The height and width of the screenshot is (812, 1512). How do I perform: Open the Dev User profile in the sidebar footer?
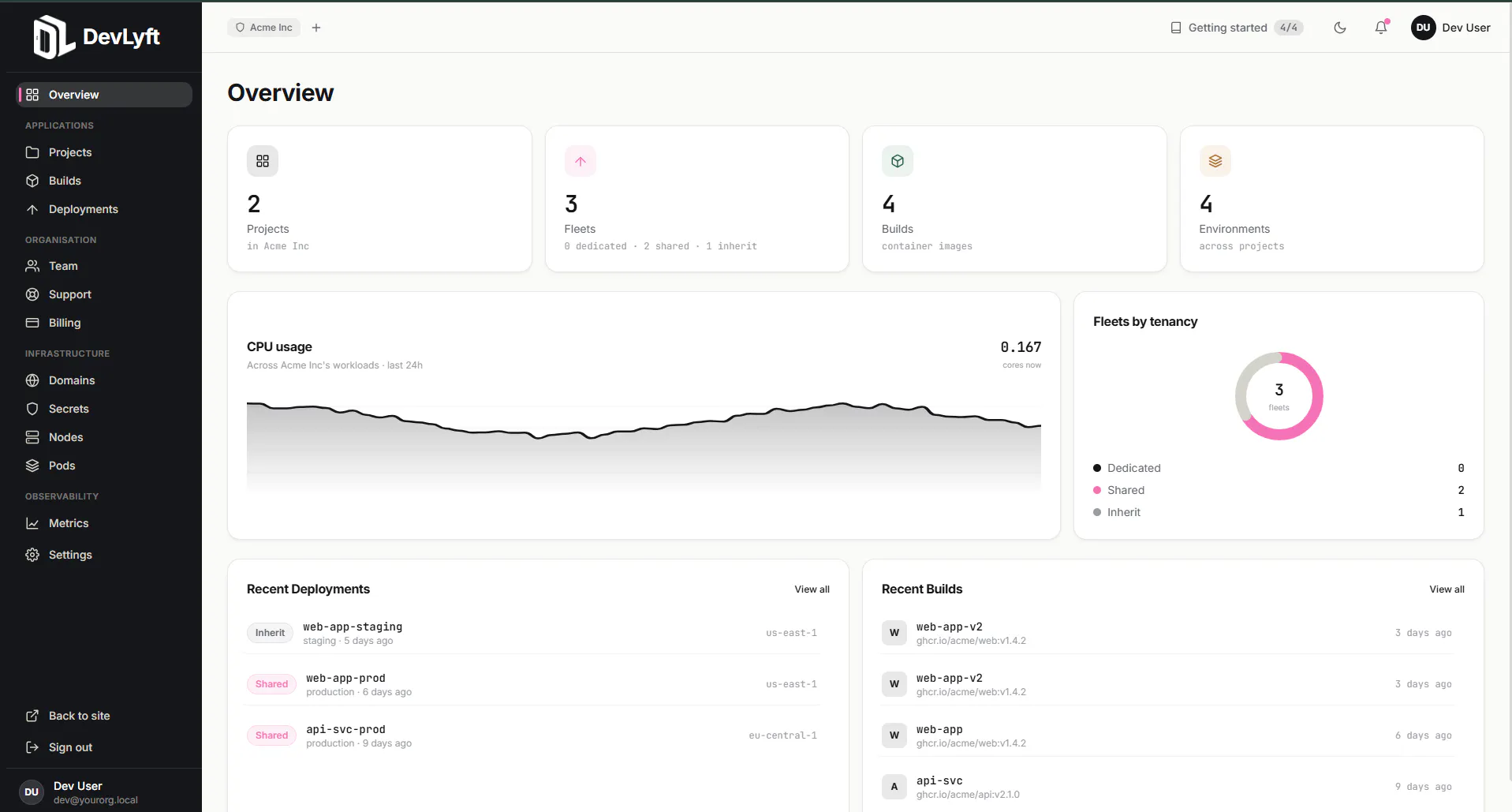pyautogui.click(x=101, y=792)
